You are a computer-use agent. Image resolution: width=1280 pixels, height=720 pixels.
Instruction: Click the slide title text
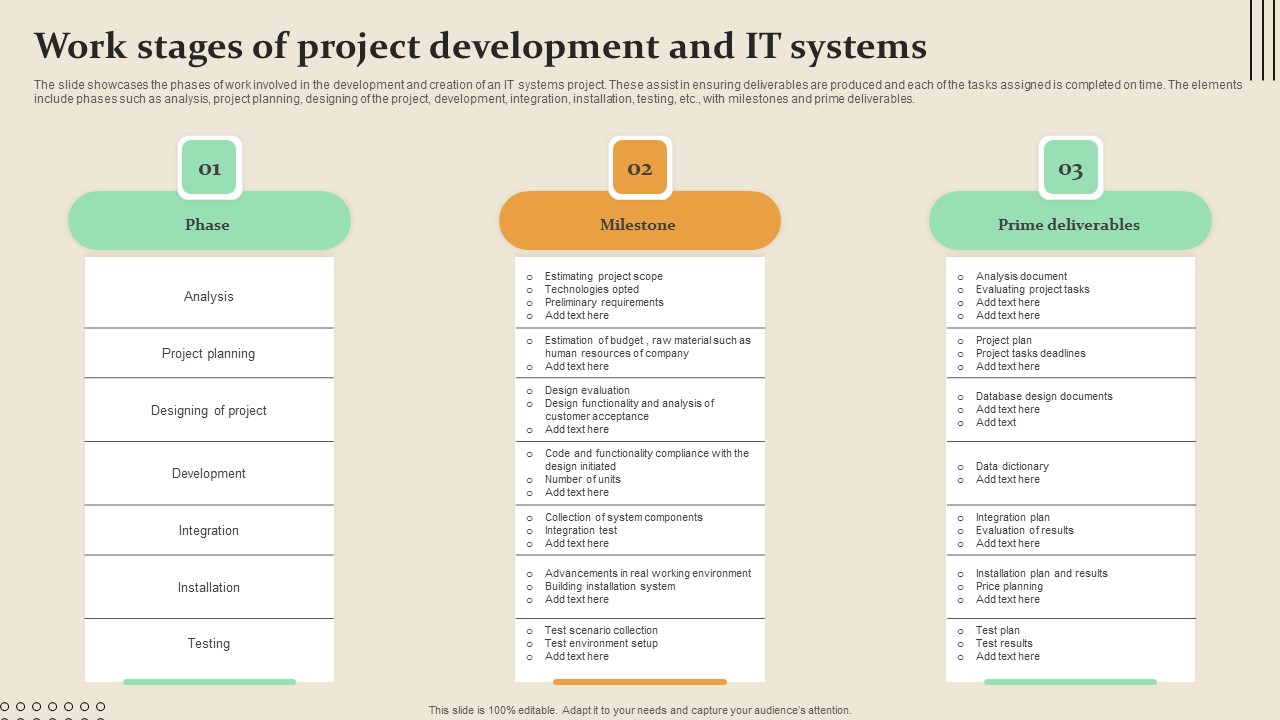pos(480,46)
